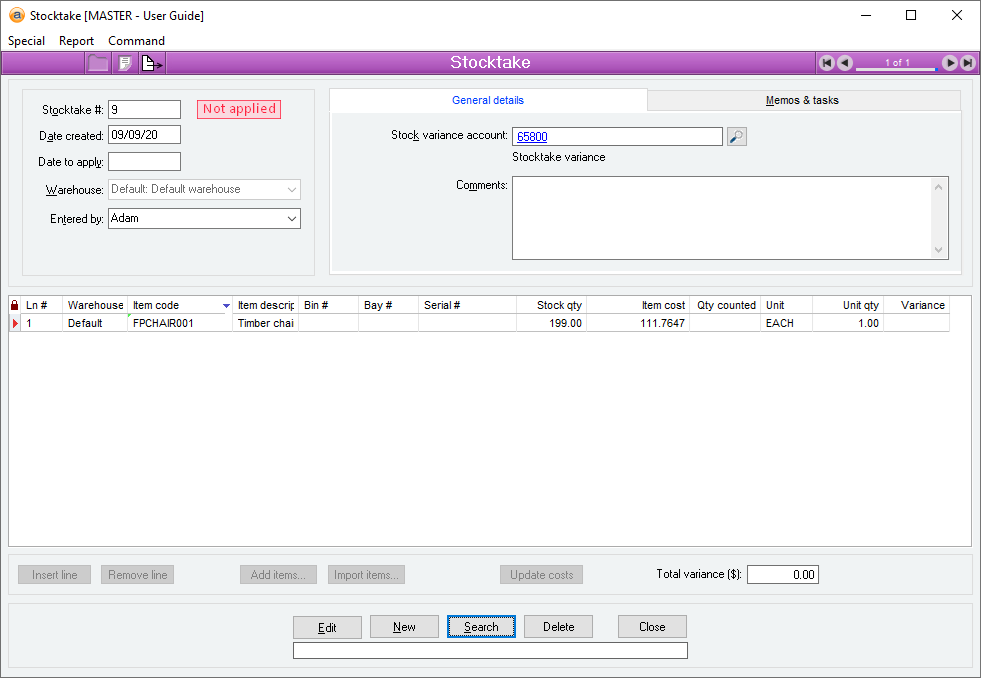Screen dimensions: 981x678
Task: Open the stock variance account lookup
Action: click(737, 136)
